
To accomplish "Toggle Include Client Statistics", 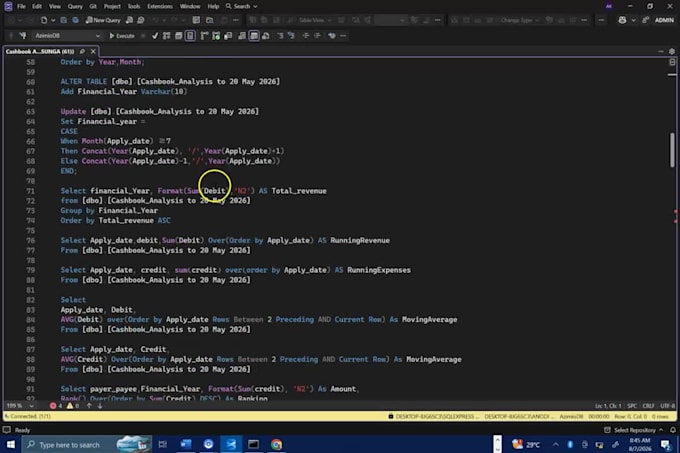I will coord(228,36).
